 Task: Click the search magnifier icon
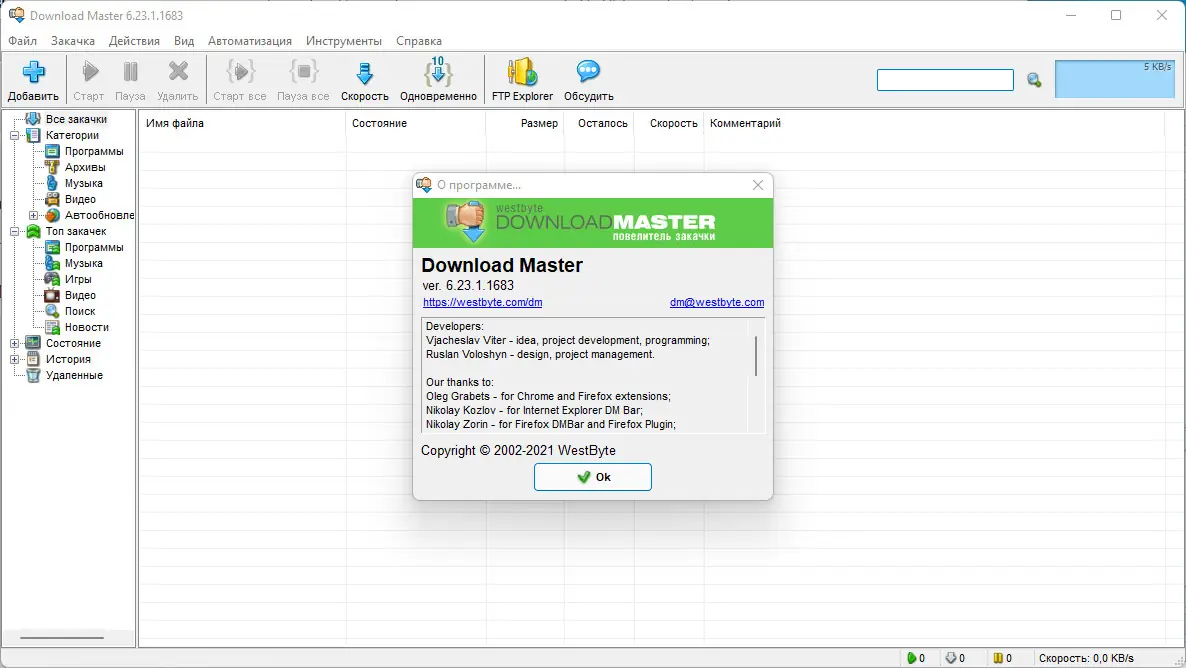pos(1034,79)
